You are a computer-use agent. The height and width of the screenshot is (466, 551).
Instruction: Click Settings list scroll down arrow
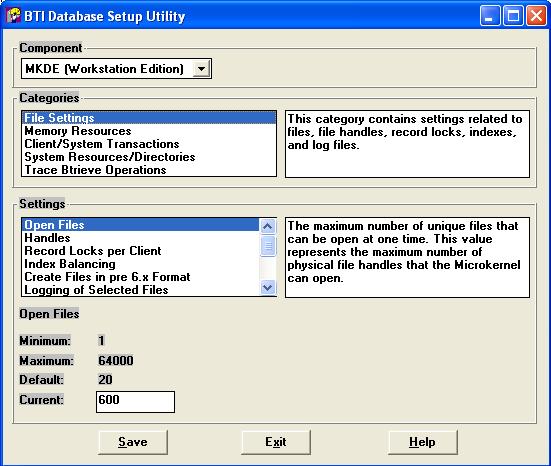coord(268,288)
